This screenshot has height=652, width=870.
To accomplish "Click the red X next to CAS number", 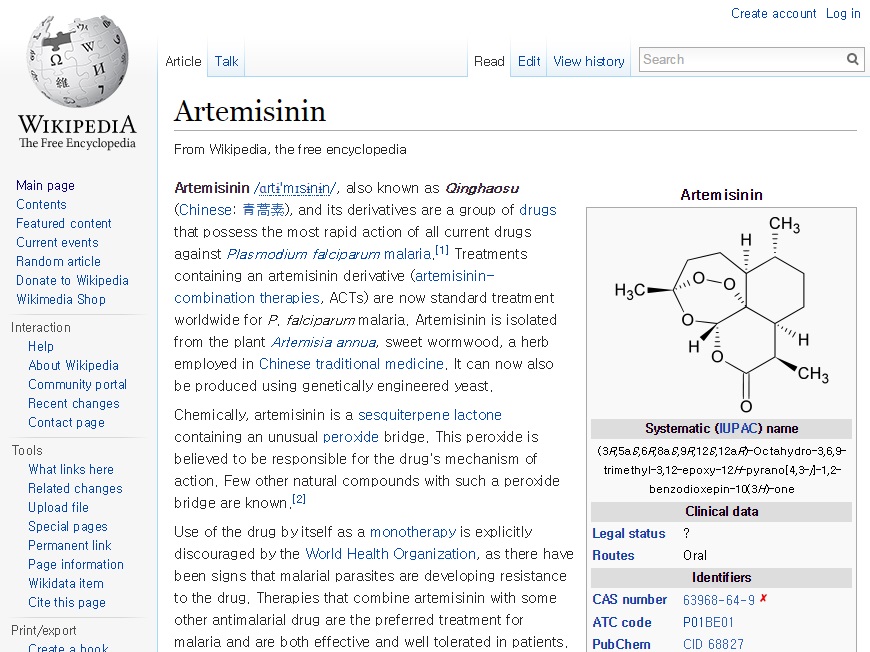I will tap(763, 598).
